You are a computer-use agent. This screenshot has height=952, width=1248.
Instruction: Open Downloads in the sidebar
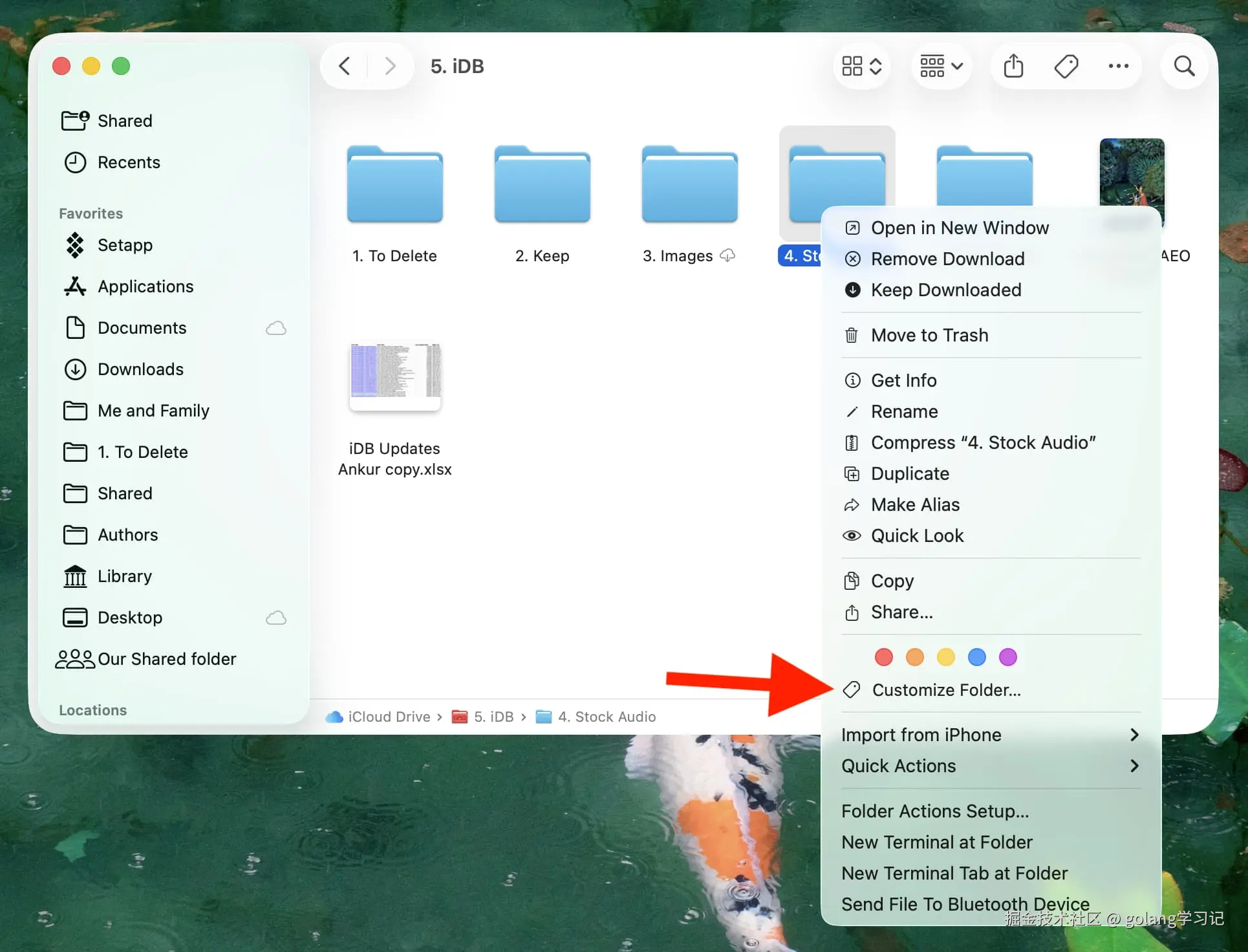pyautogui.click(x=140, y=369)
